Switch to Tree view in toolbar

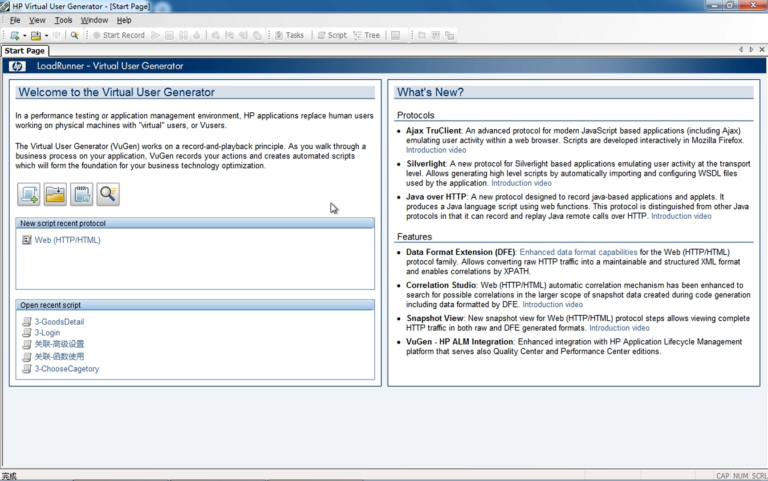pyautogui.click(x=367, y=35)
